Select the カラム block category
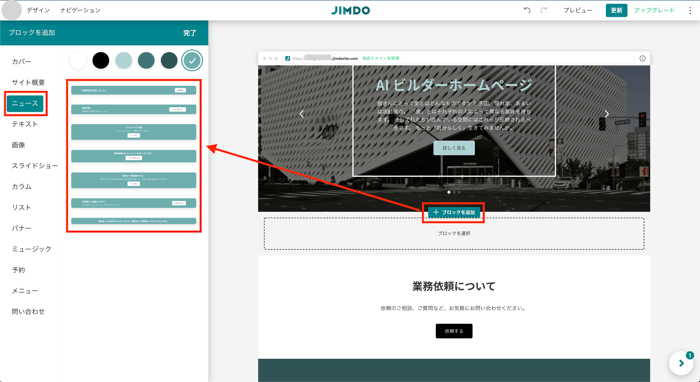700x382 pixels. pos(21,187)
